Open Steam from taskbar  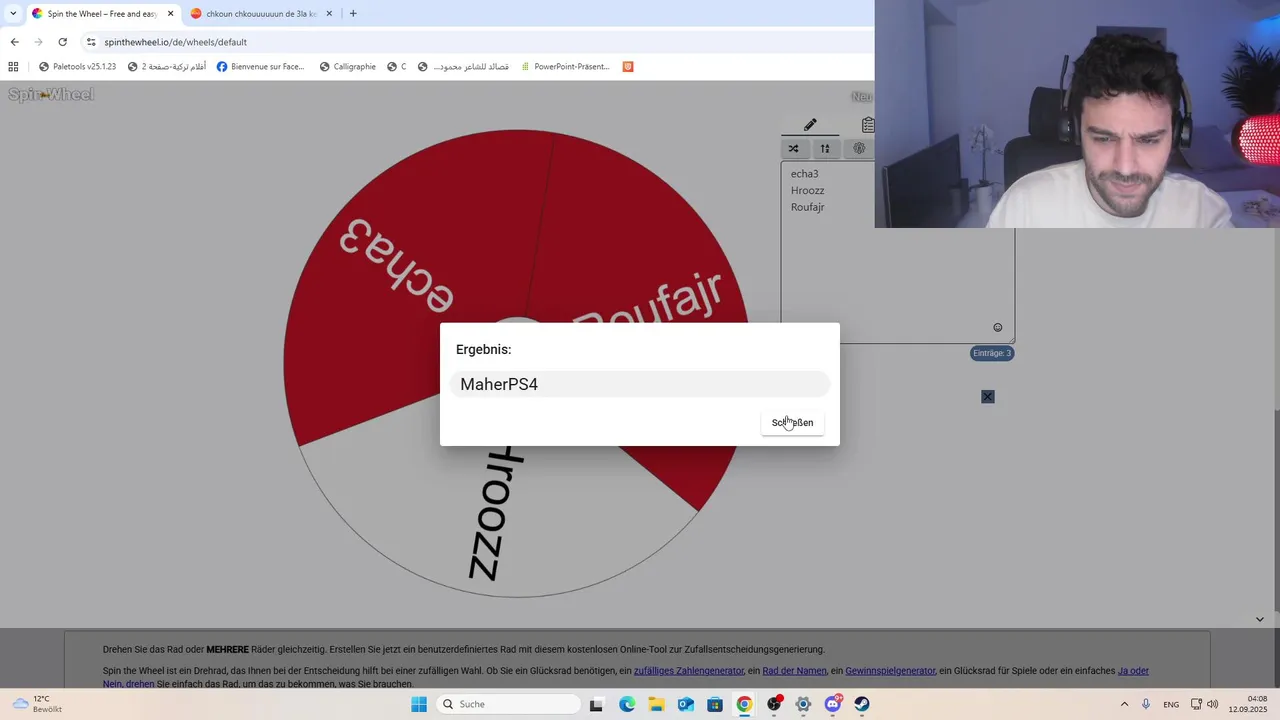862,704
